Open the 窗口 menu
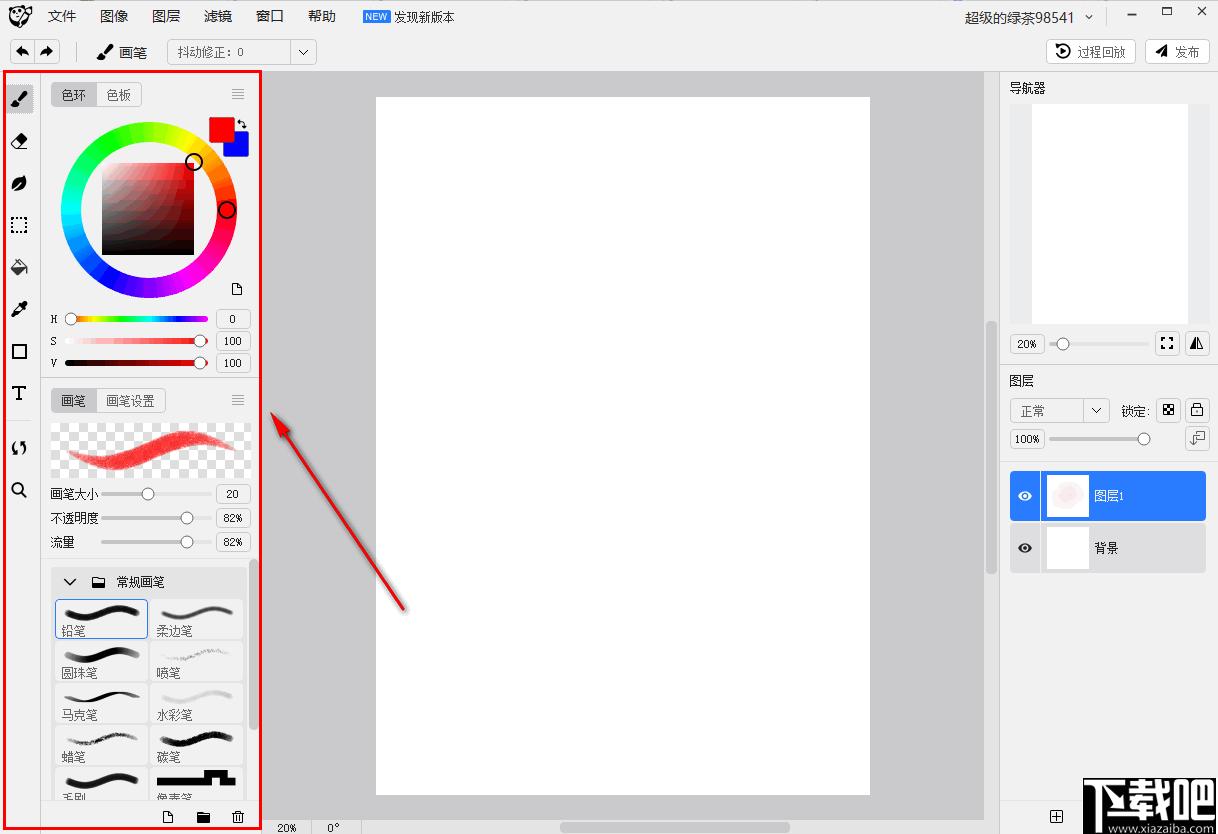 (x=270, y=16)
